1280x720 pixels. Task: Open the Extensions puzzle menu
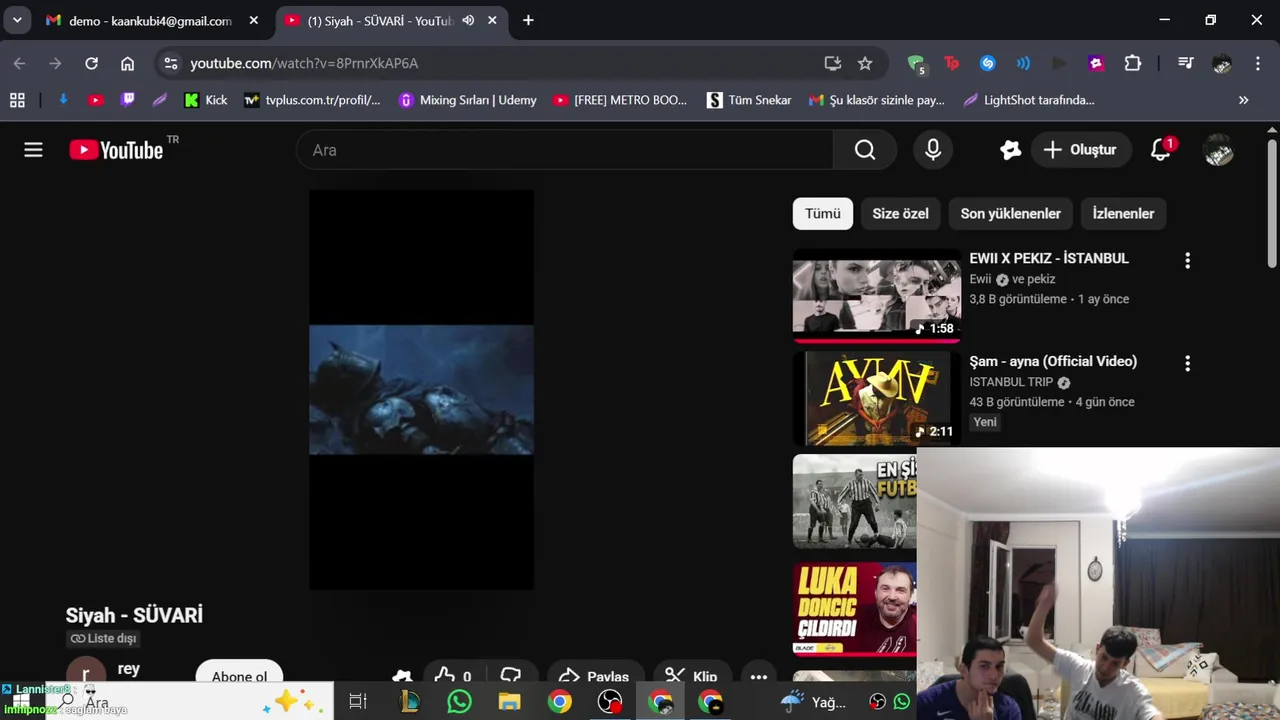click(x=1132, y=63)
